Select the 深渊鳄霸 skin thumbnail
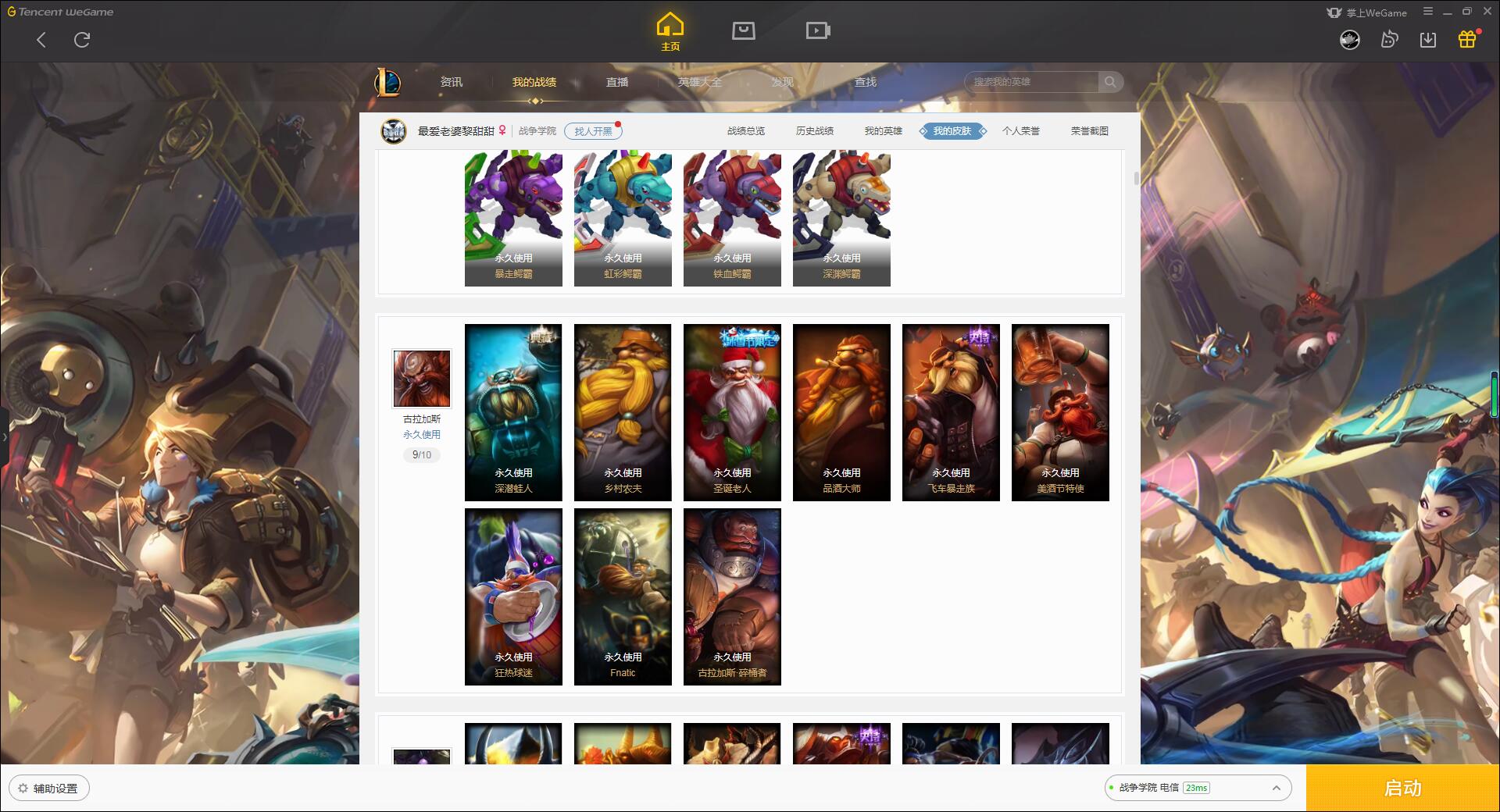Image resolution: width=1500 pixels, height=812 pixels. click(841, 219)
